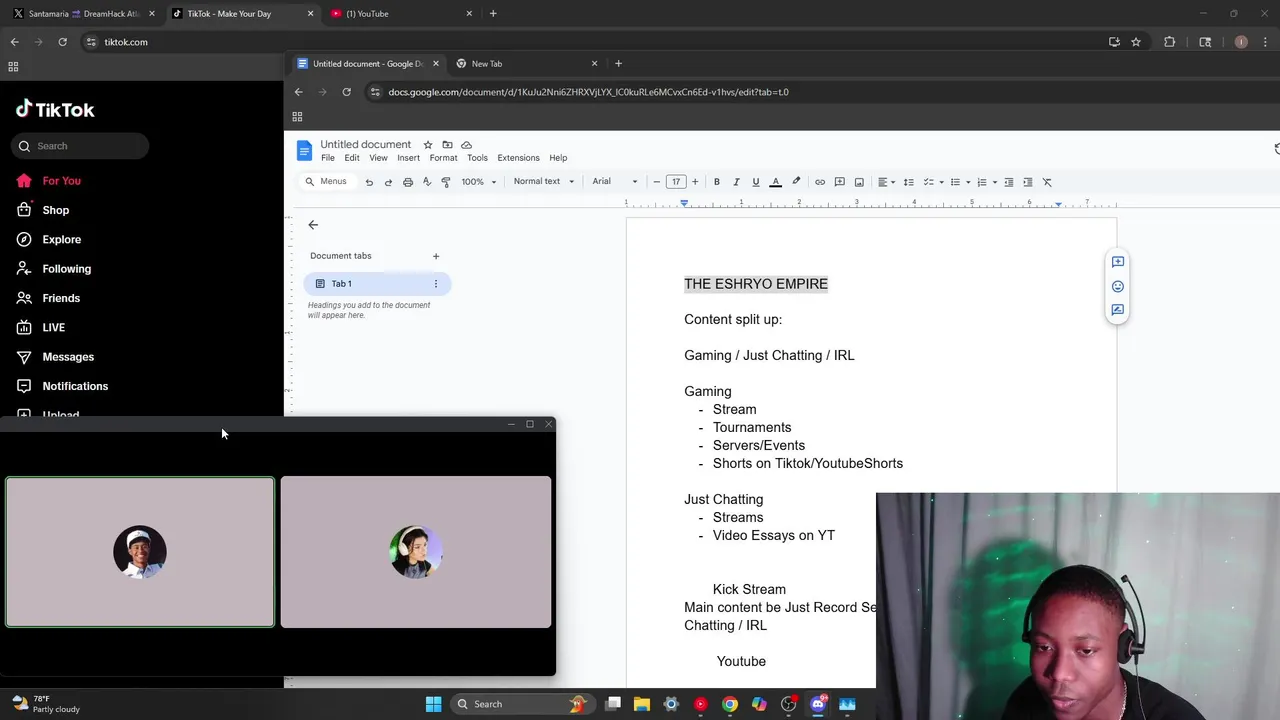
Task: Move the document using the folder icon
Action: (447, 145)
